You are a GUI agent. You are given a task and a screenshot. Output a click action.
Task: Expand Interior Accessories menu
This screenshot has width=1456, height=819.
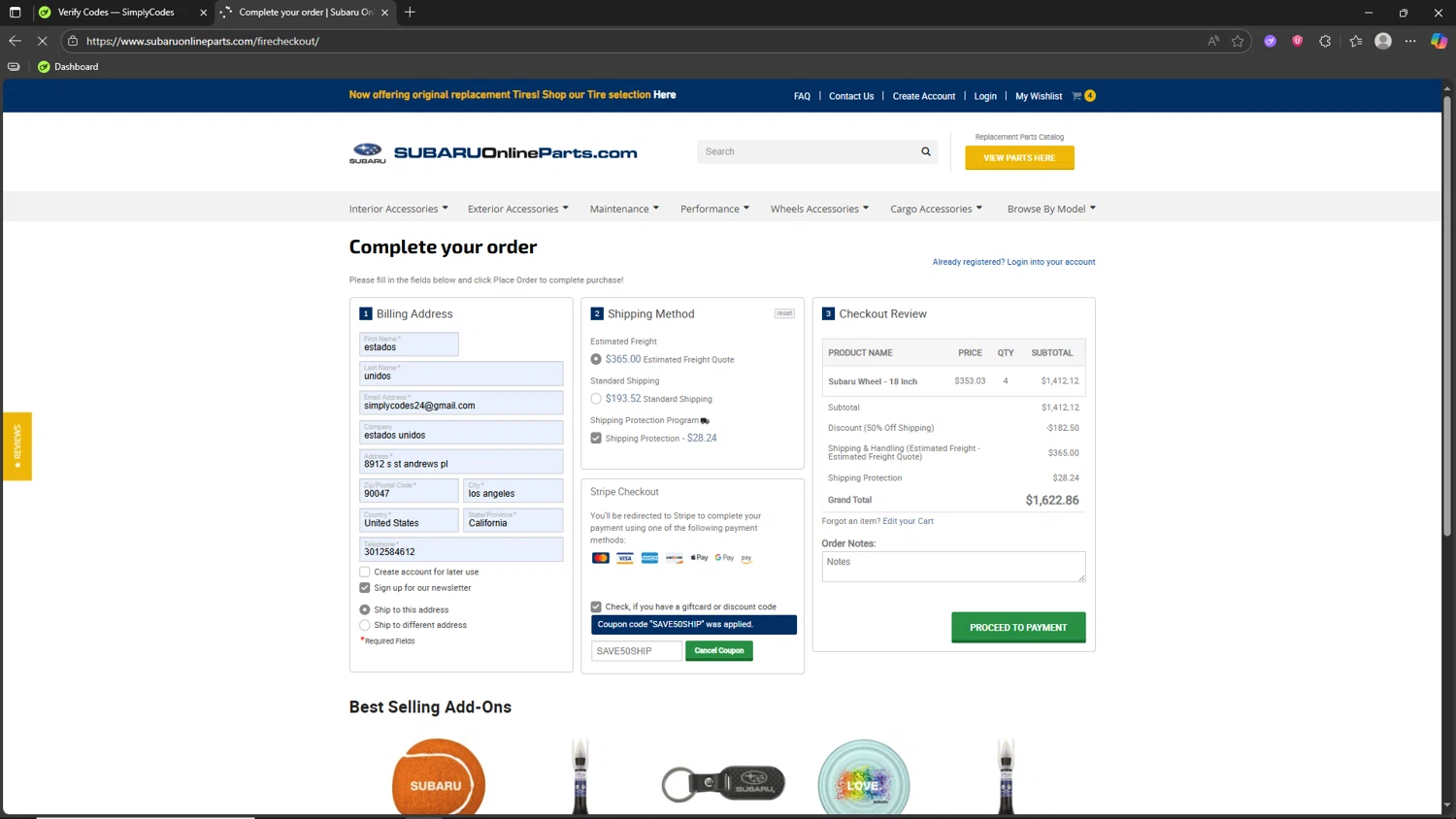(399, 209)
